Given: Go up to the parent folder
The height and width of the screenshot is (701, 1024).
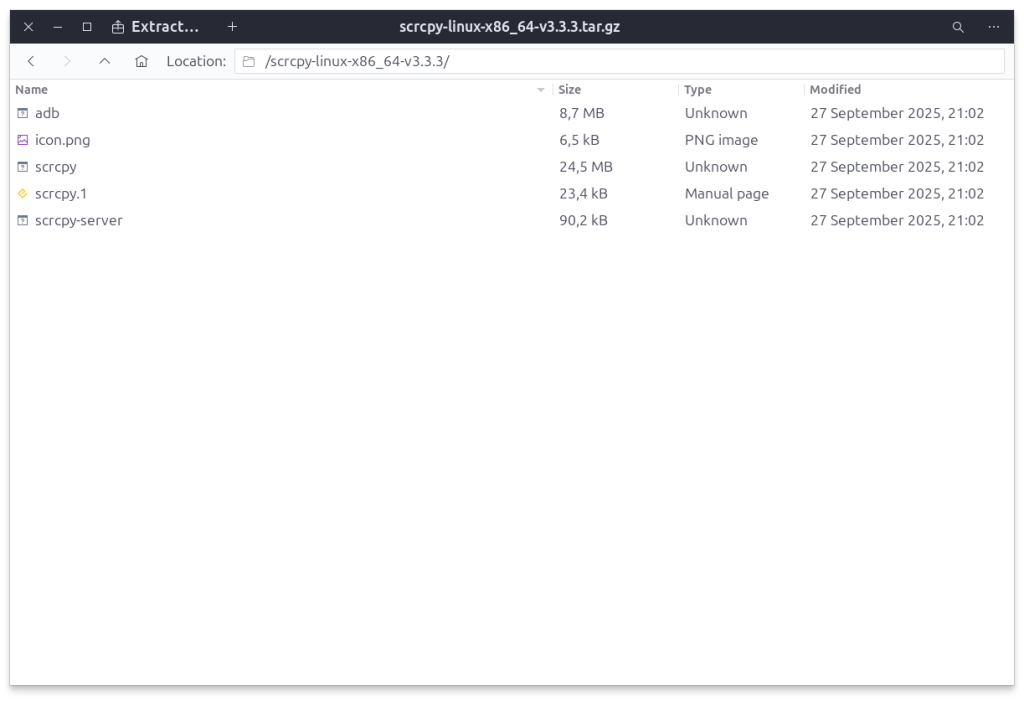Looking at the screenshot, I should click(x=104, y=61).
